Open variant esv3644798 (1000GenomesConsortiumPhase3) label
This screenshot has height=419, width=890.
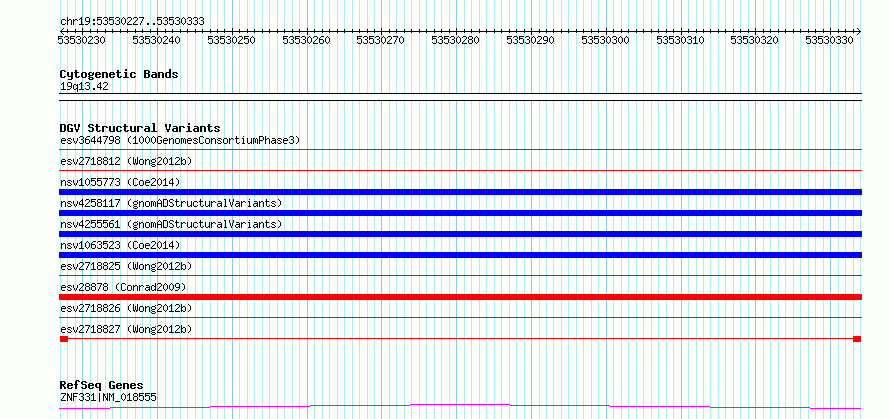(x=180, y=140)
